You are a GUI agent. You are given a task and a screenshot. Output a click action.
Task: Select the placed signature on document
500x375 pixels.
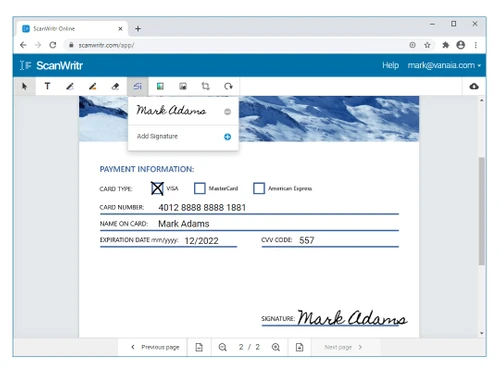pos(352,318)
